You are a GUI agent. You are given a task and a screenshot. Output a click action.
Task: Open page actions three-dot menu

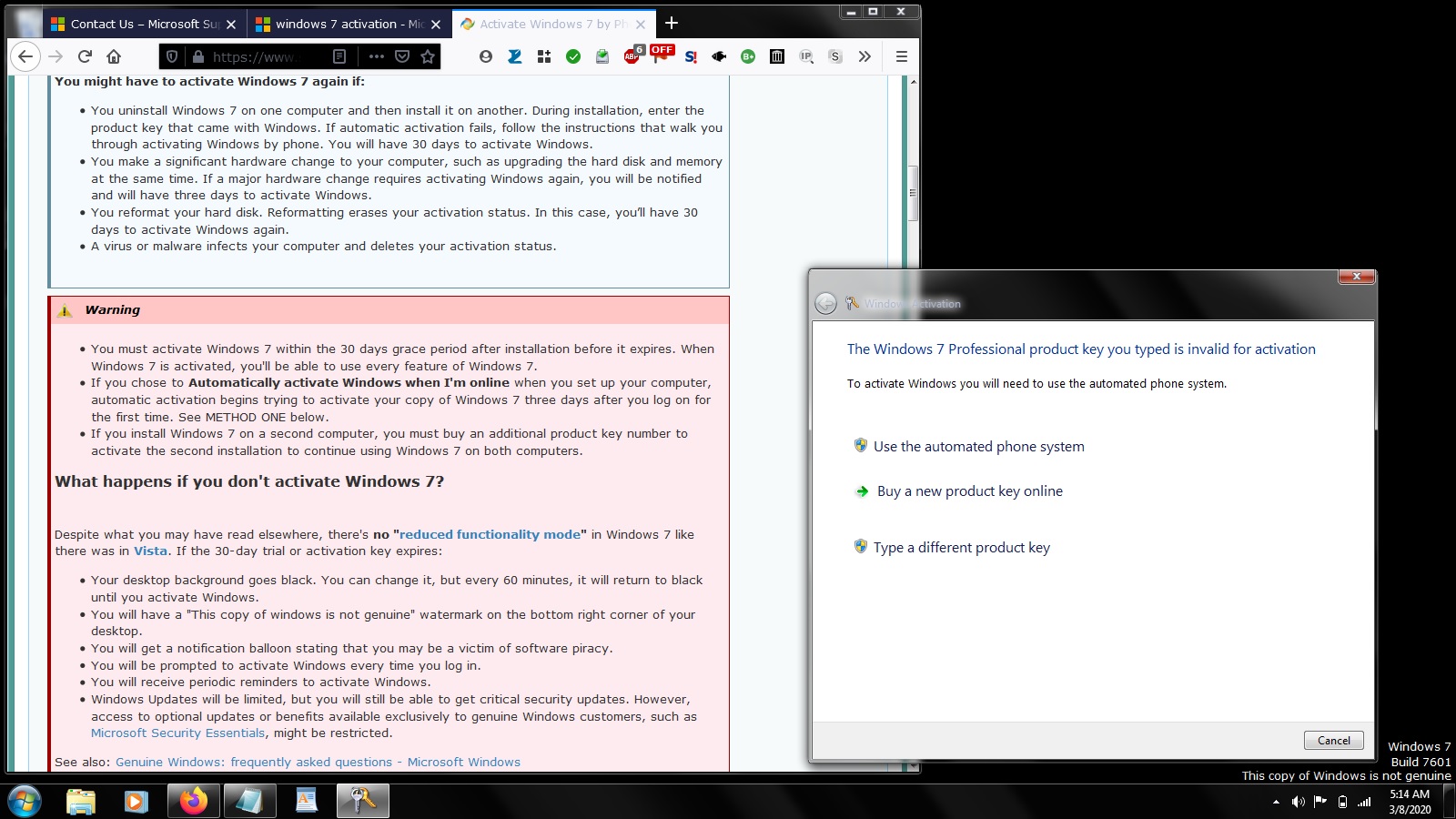point(377,56)
